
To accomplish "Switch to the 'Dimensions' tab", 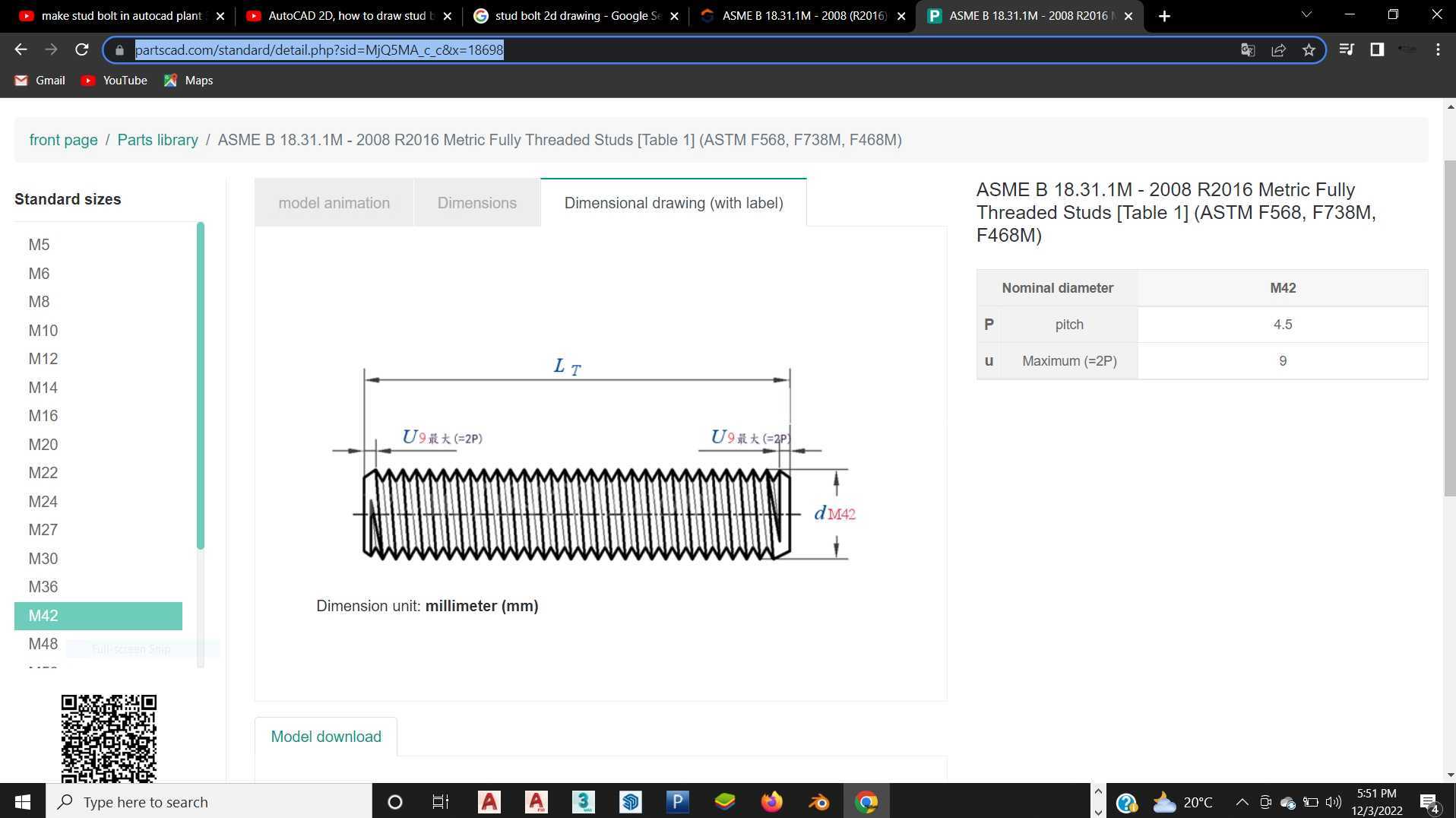I will 476,203.
